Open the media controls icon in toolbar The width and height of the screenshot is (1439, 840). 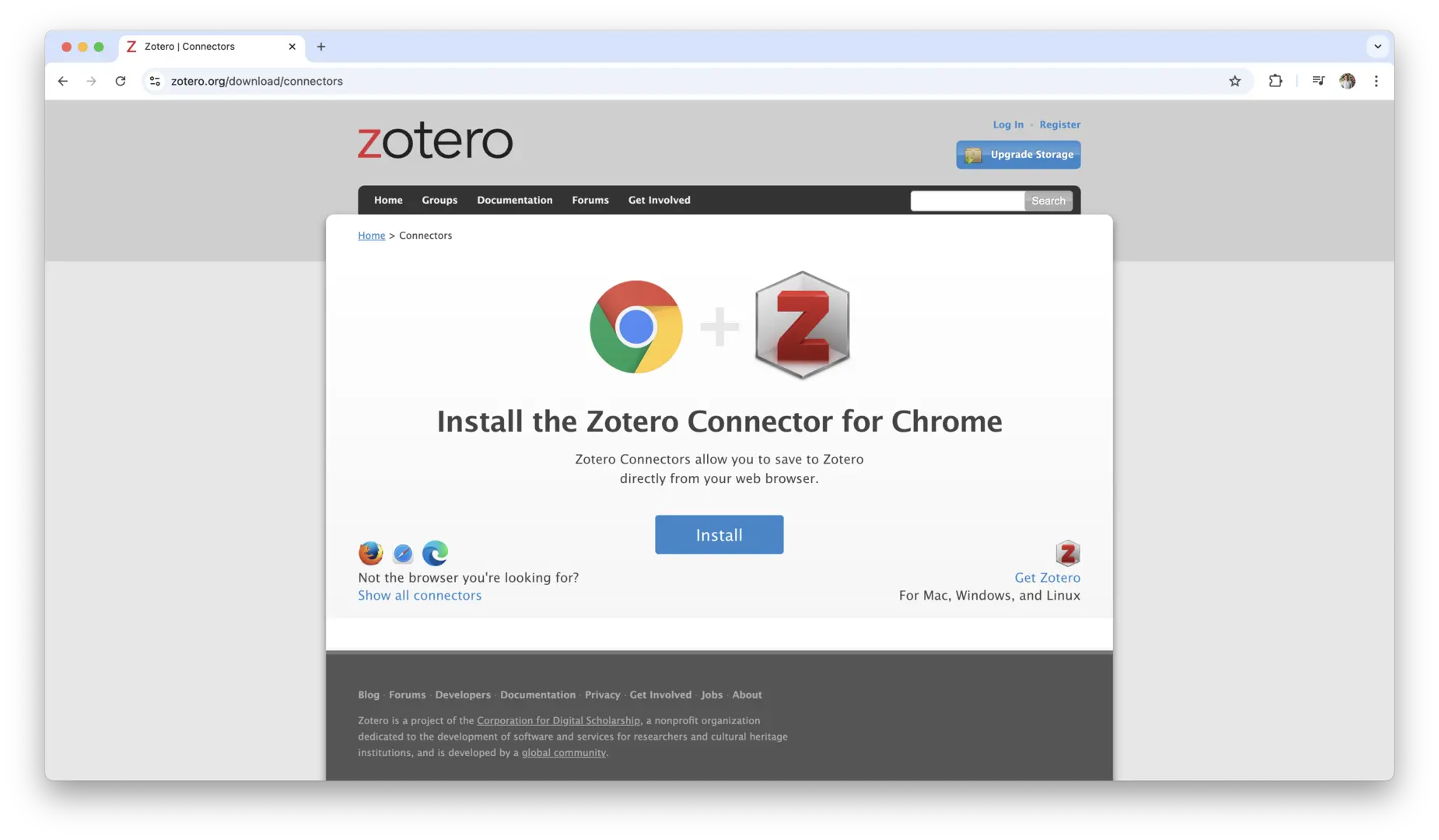pyautogui.click(x=1318, y=81)
